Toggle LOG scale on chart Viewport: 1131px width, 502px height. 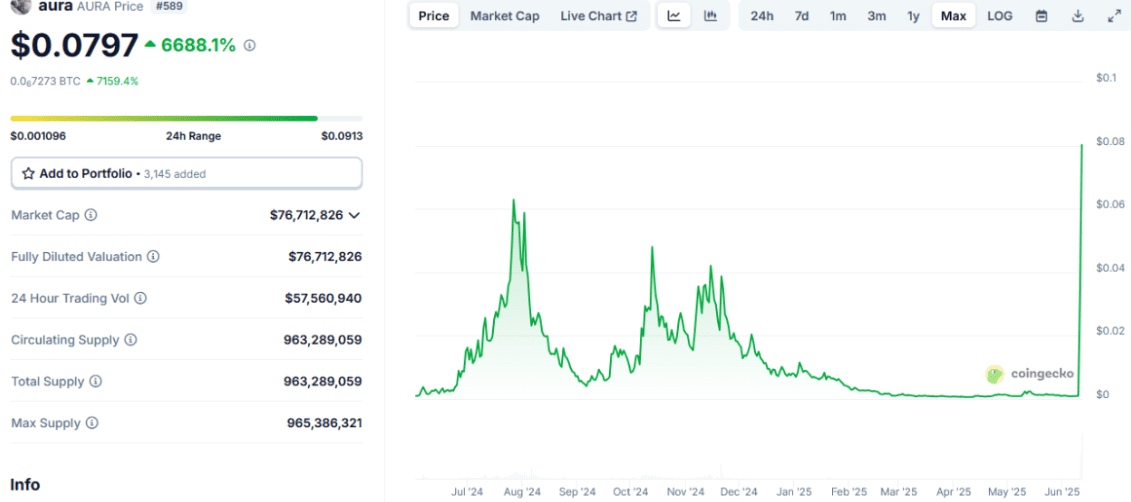pyautogui.click(x=1000, y=16)
